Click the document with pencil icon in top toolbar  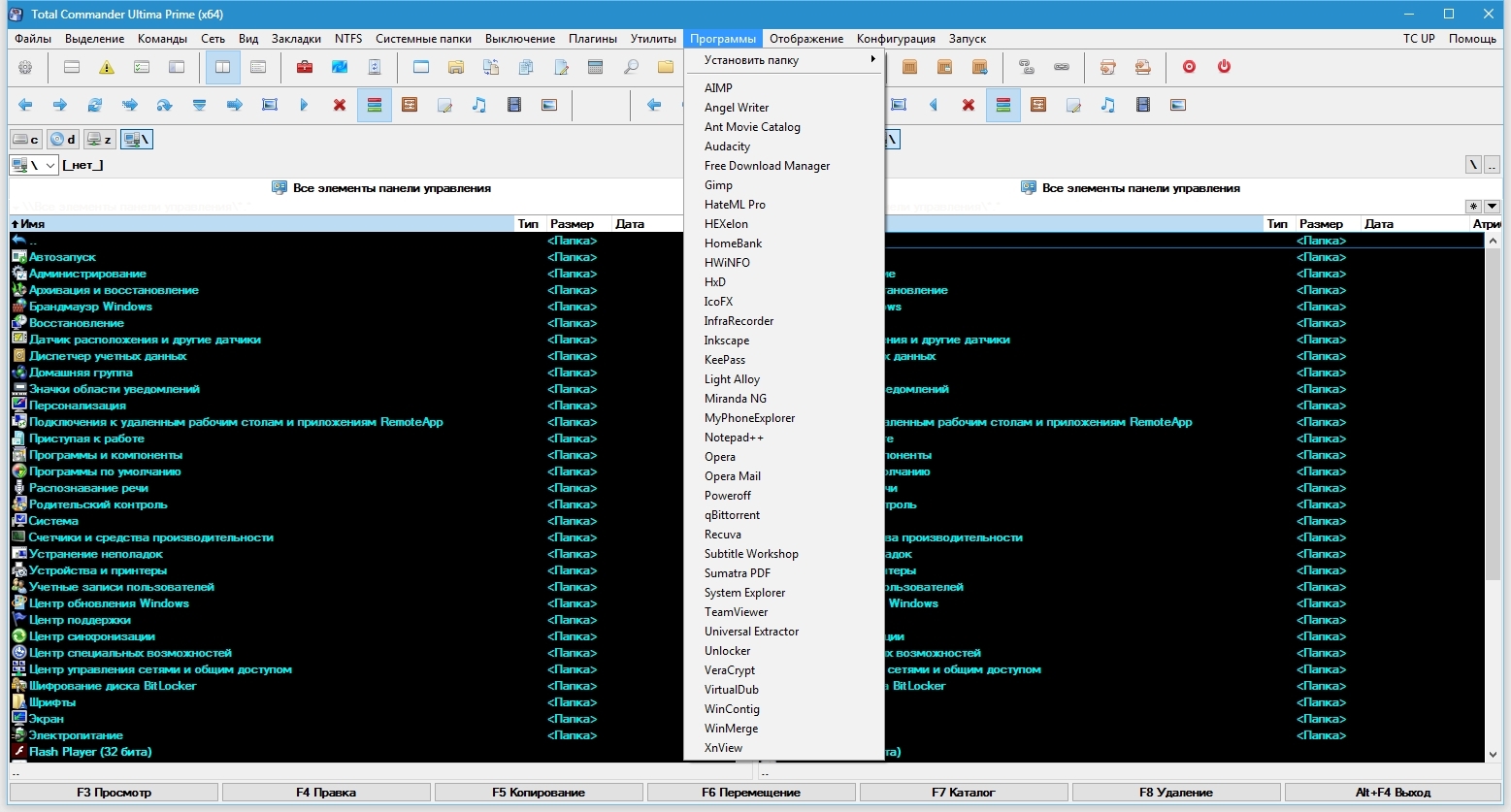tap(561, 67)
